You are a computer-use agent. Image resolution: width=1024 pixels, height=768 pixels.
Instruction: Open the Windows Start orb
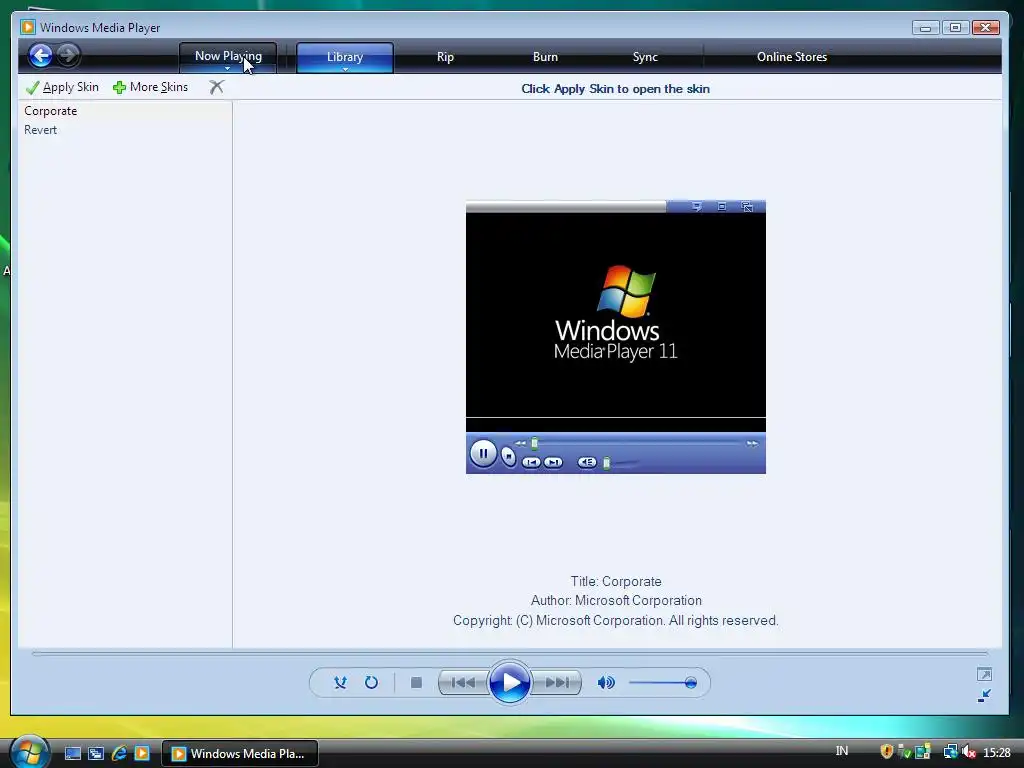29,753
